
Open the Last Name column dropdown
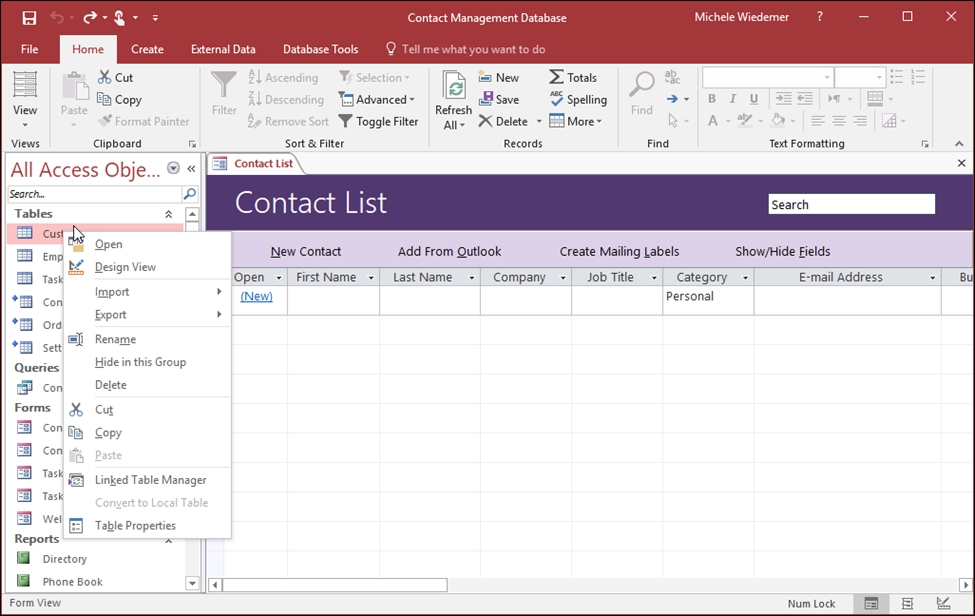click(472, 278)
